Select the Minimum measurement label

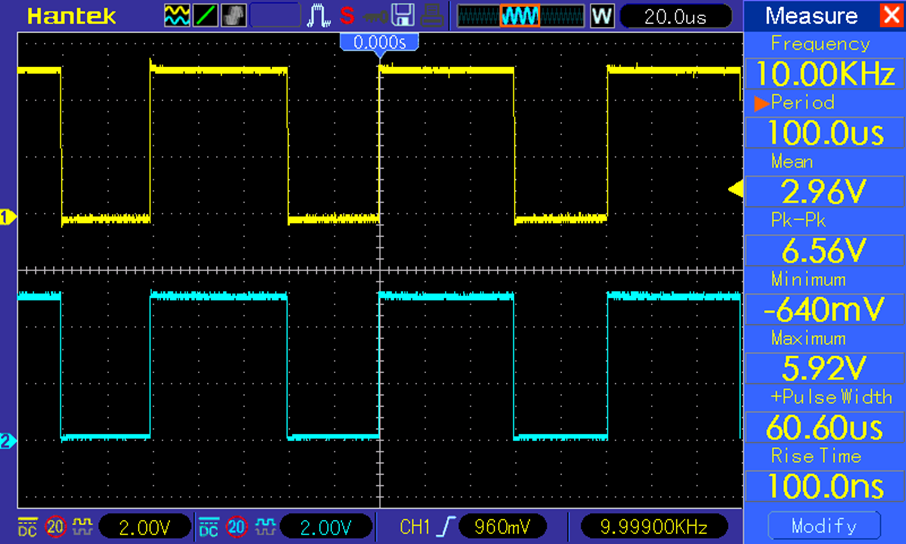tap(808, 279)
